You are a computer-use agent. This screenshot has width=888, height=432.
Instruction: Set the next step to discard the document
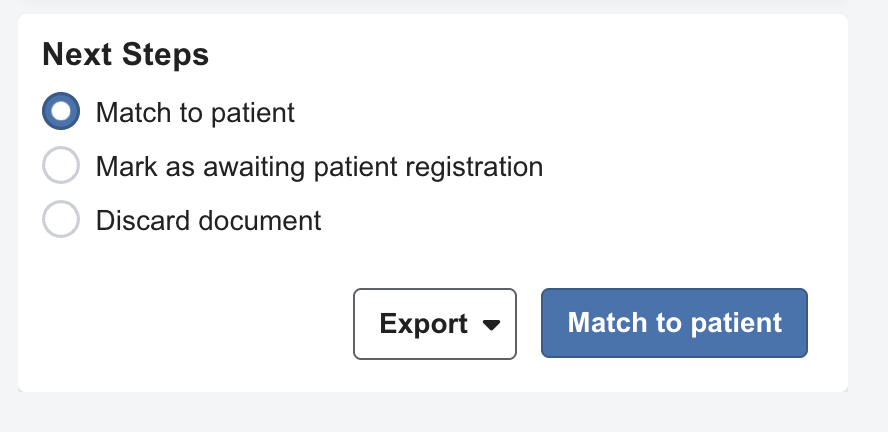click(61, 220)
